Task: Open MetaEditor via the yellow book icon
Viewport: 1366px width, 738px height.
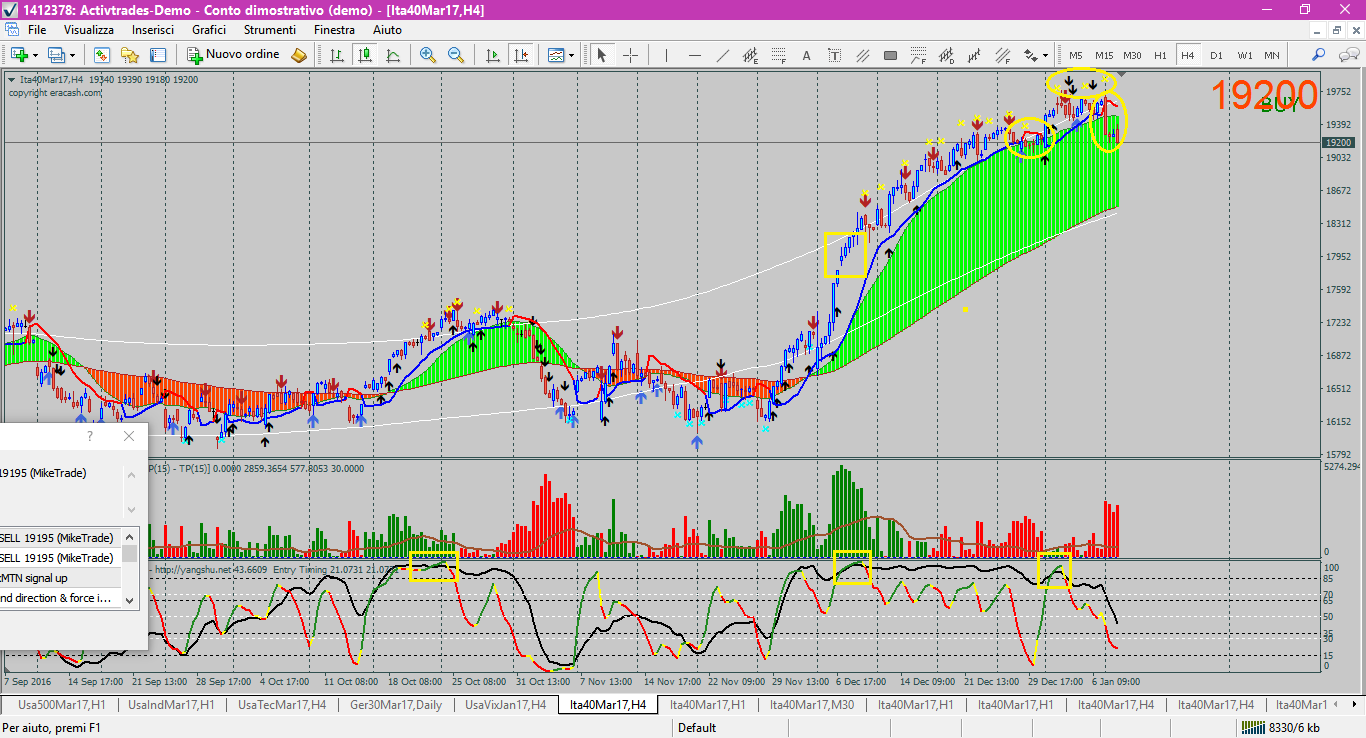Action: (299, 55)
